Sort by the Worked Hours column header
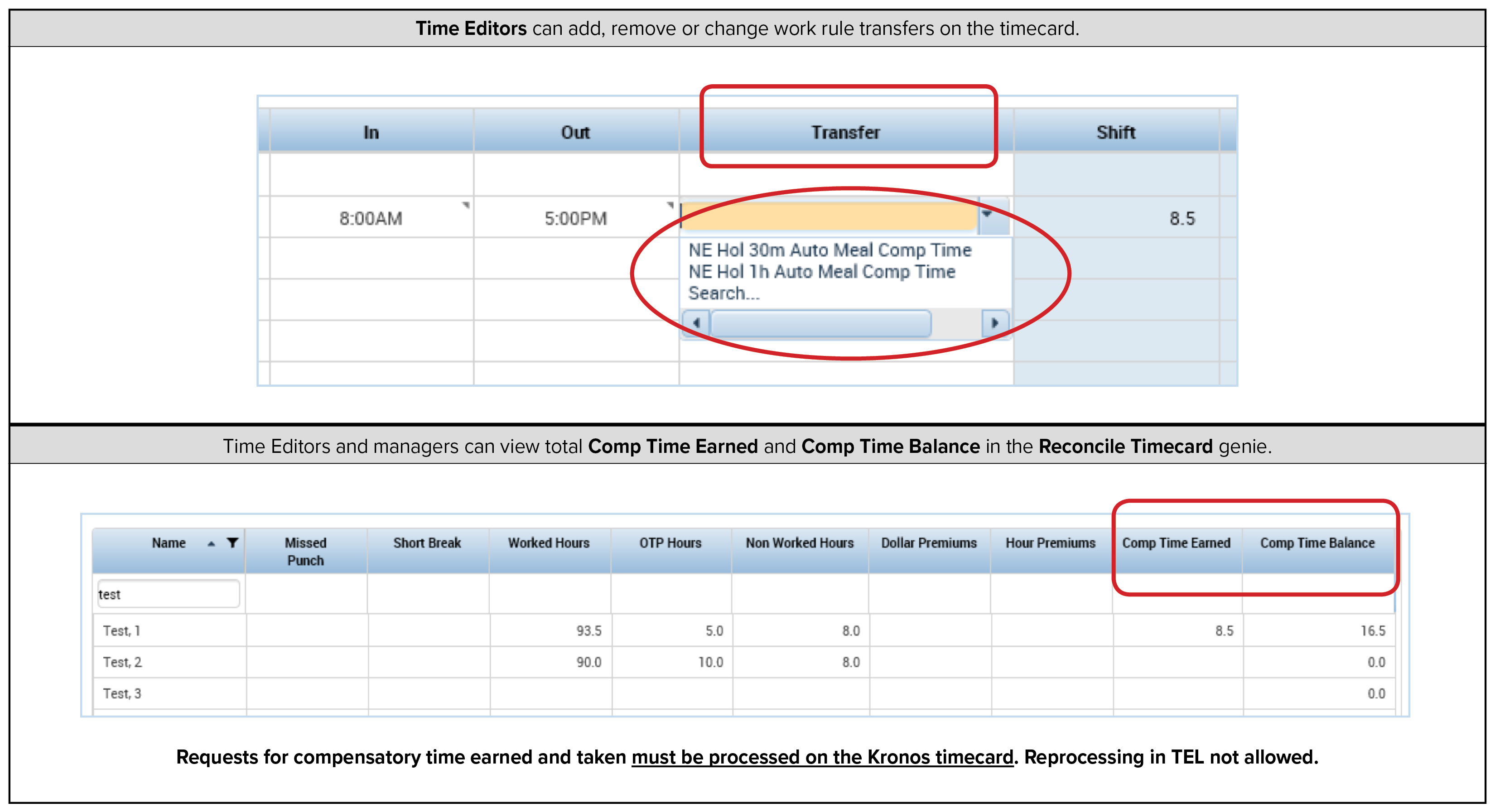 pyautogui.click(x=549, y=543)
